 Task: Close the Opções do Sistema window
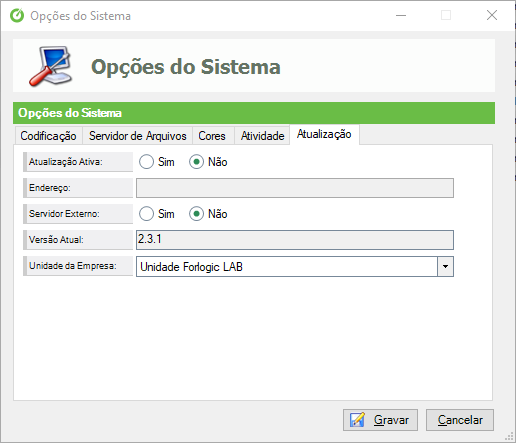[492, 15]
